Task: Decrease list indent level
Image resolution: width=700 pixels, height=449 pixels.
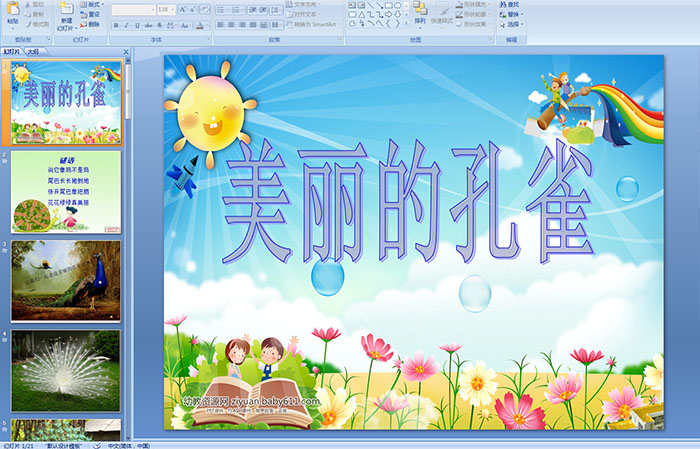Action: 253,9
